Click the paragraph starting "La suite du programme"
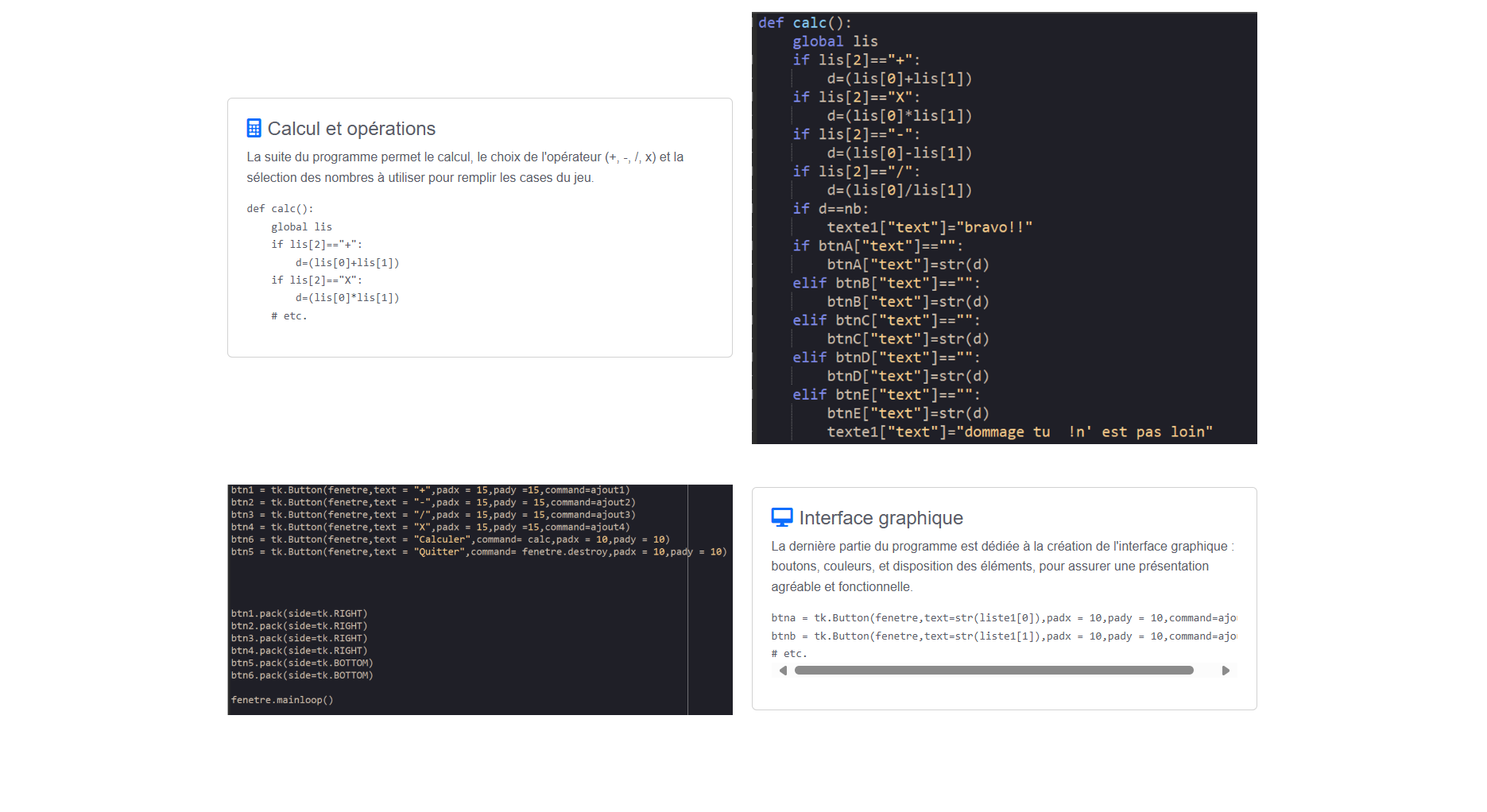 pyautogui.click(x=465, y=167)
